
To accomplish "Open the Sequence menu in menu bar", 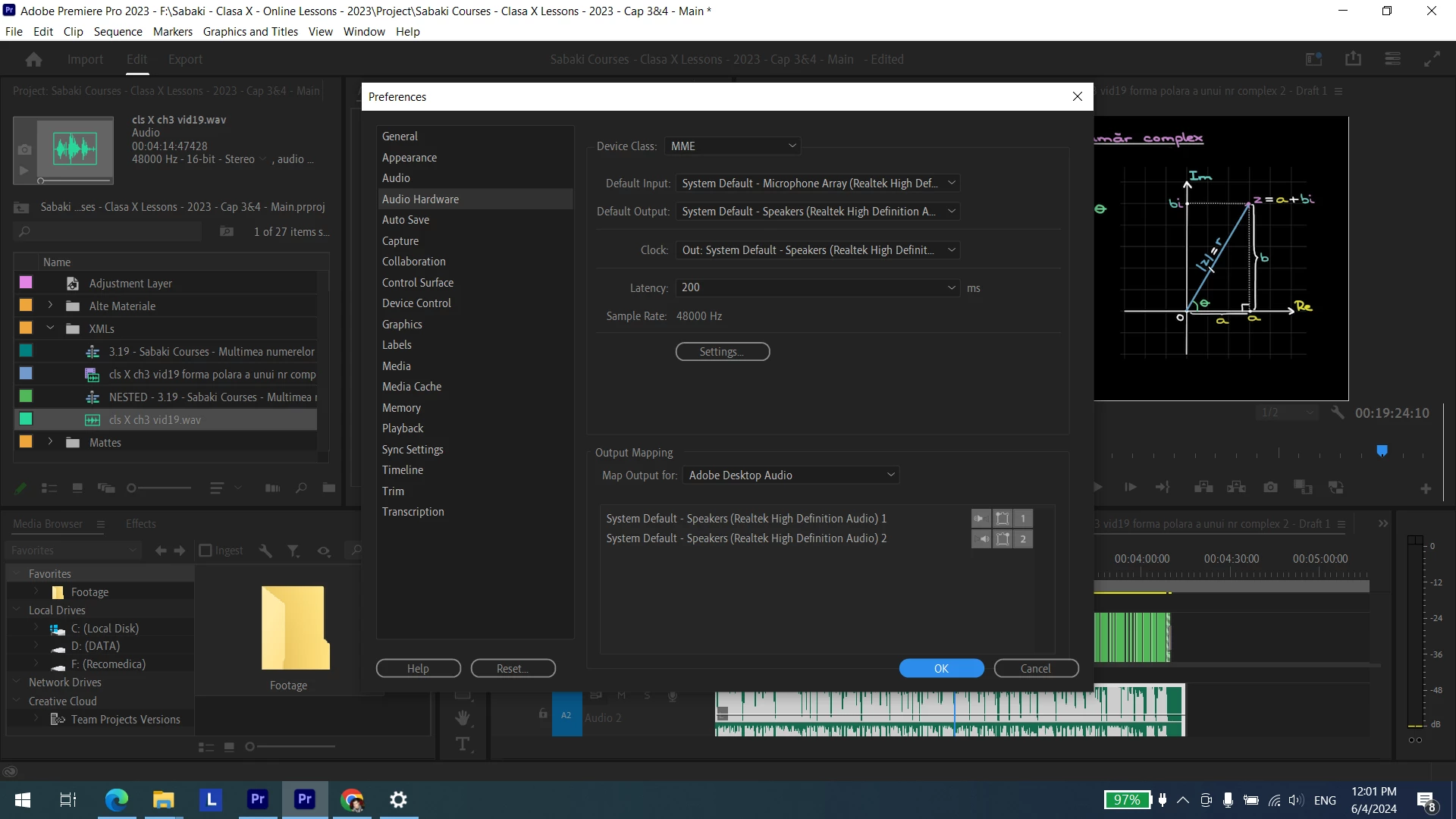I will pyautogui.click(x=118, y=31).
